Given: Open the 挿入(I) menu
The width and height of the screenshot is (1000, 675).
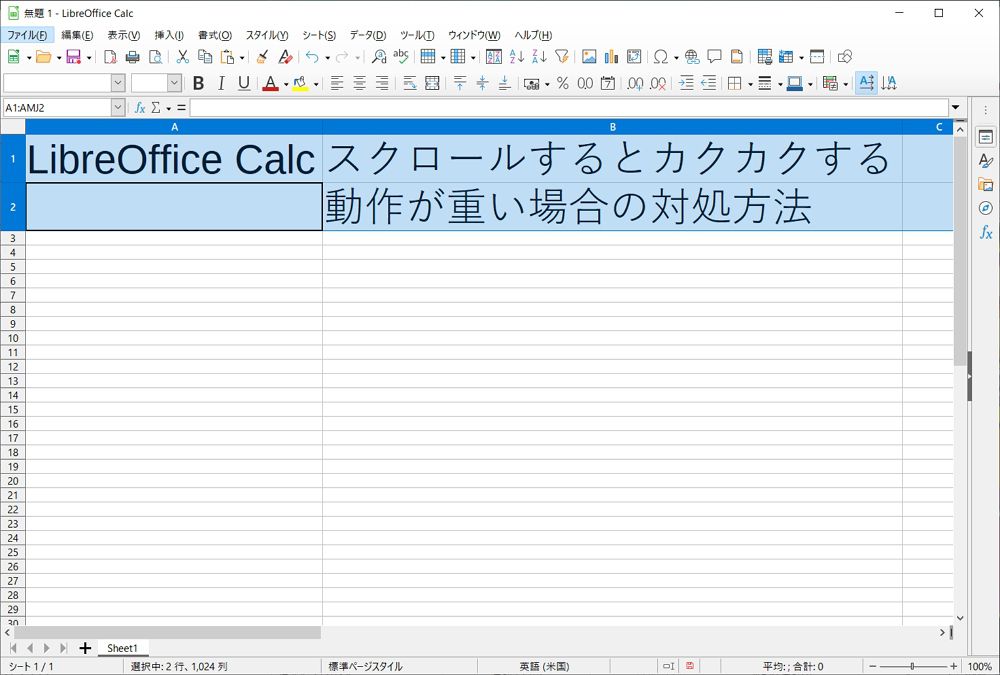Looking at the screenshot, I should (x=169, y=35).
